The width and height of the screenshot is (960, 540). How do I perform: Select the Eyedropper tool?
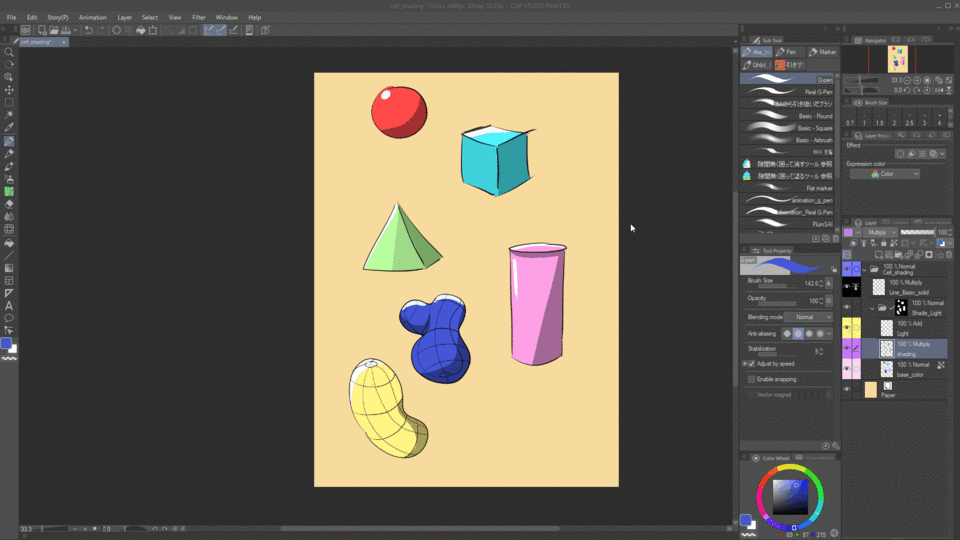point(9,128)
